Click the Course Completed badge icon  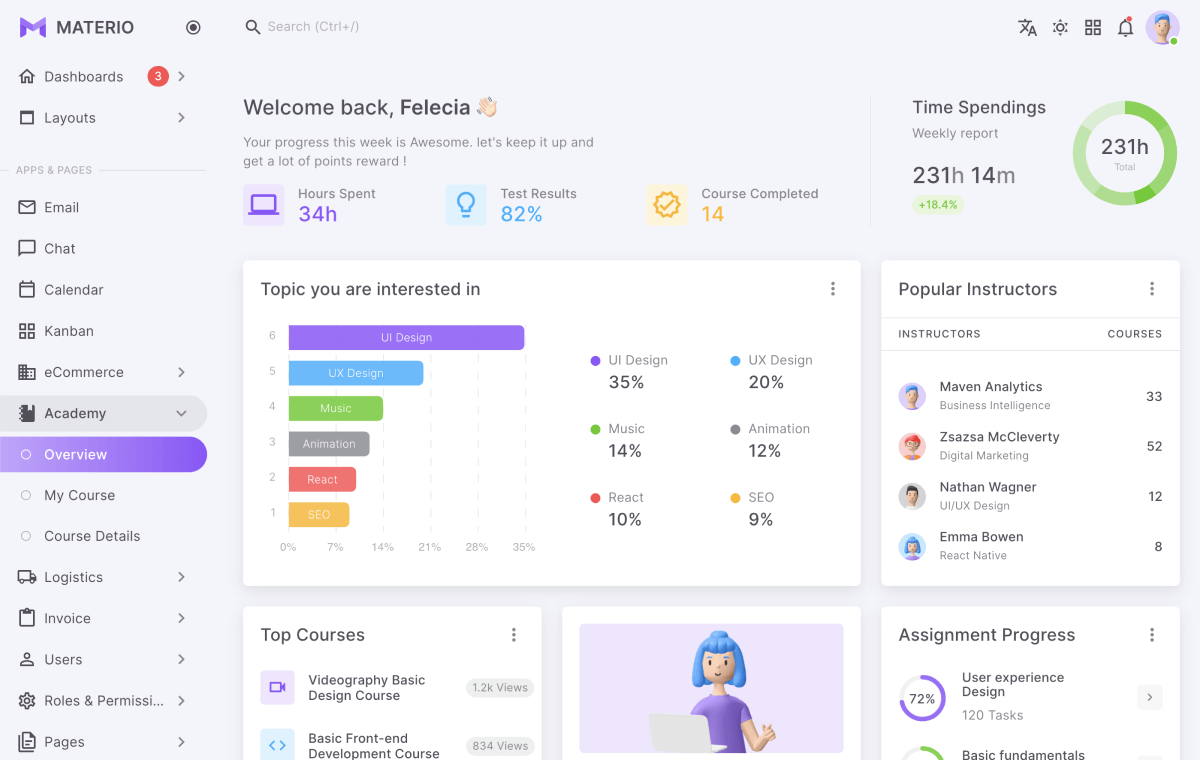coord(667,204)
